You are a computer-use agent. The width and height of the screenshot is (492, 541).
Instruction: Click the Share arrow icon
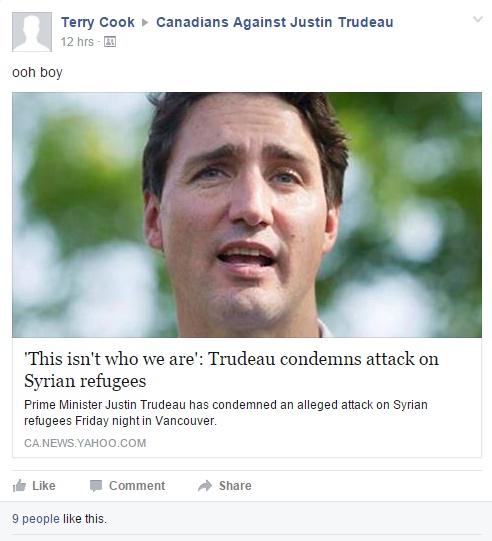[x=205, y=485]
